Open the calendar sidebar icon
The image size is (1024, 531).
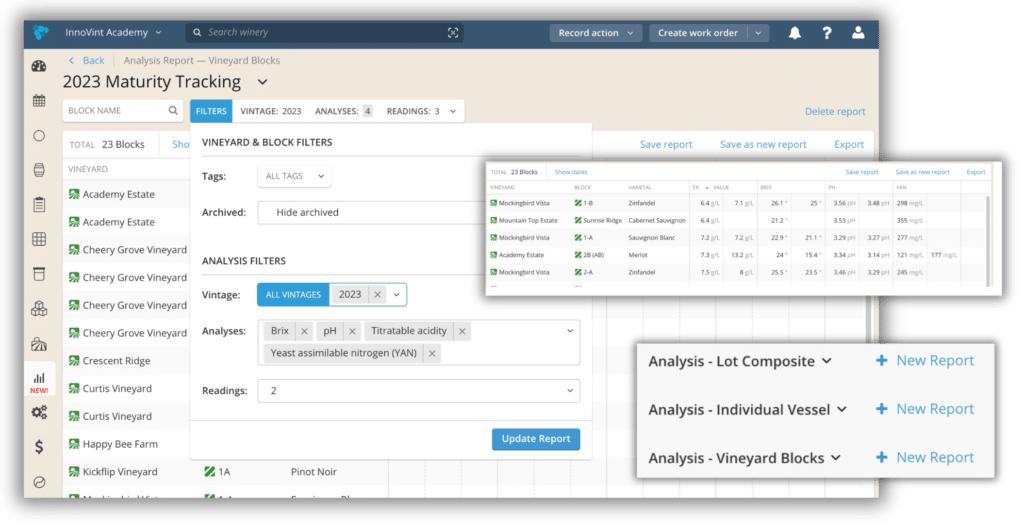39,101
